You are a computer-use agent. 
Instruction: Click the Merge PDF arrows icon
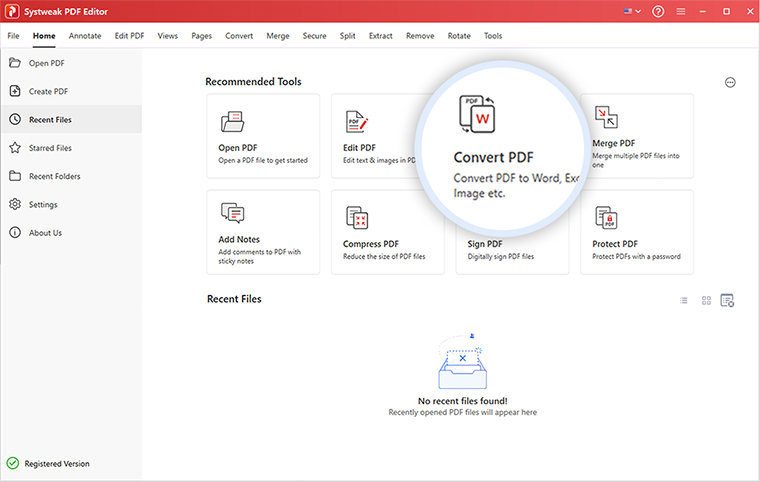pyautogui.click(x=606, y=117)
